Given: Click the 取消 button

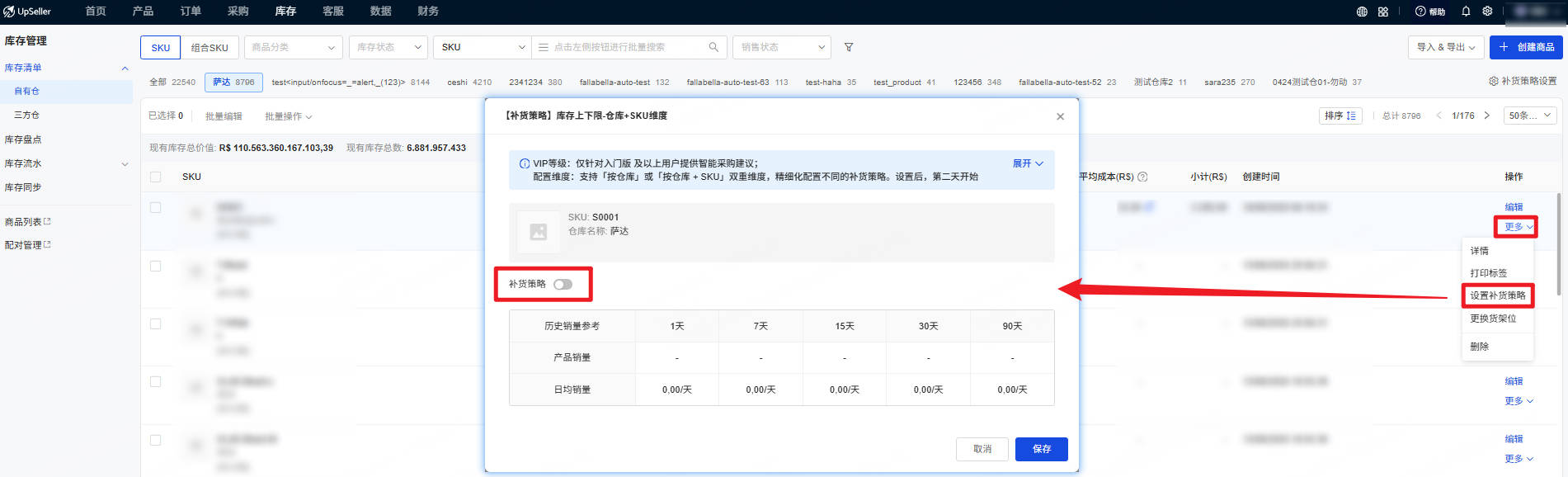Looking at the screenshot, I should click(982, 449).
